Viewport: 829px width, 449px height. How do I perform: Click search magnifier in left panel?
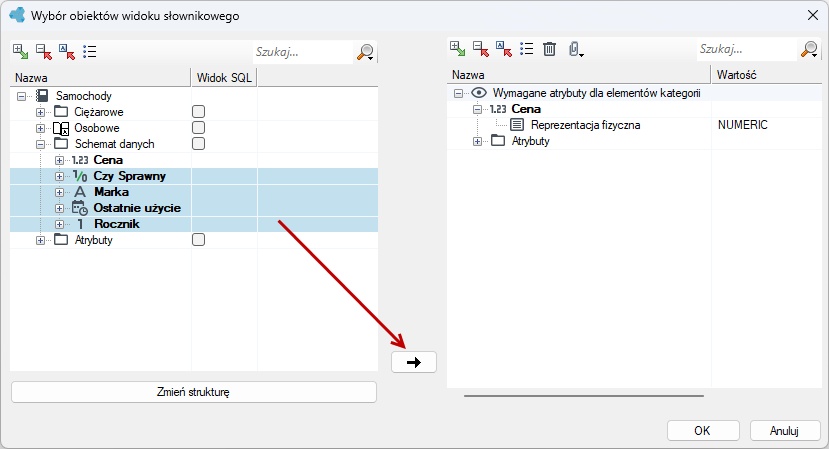(x=366, y=52)
